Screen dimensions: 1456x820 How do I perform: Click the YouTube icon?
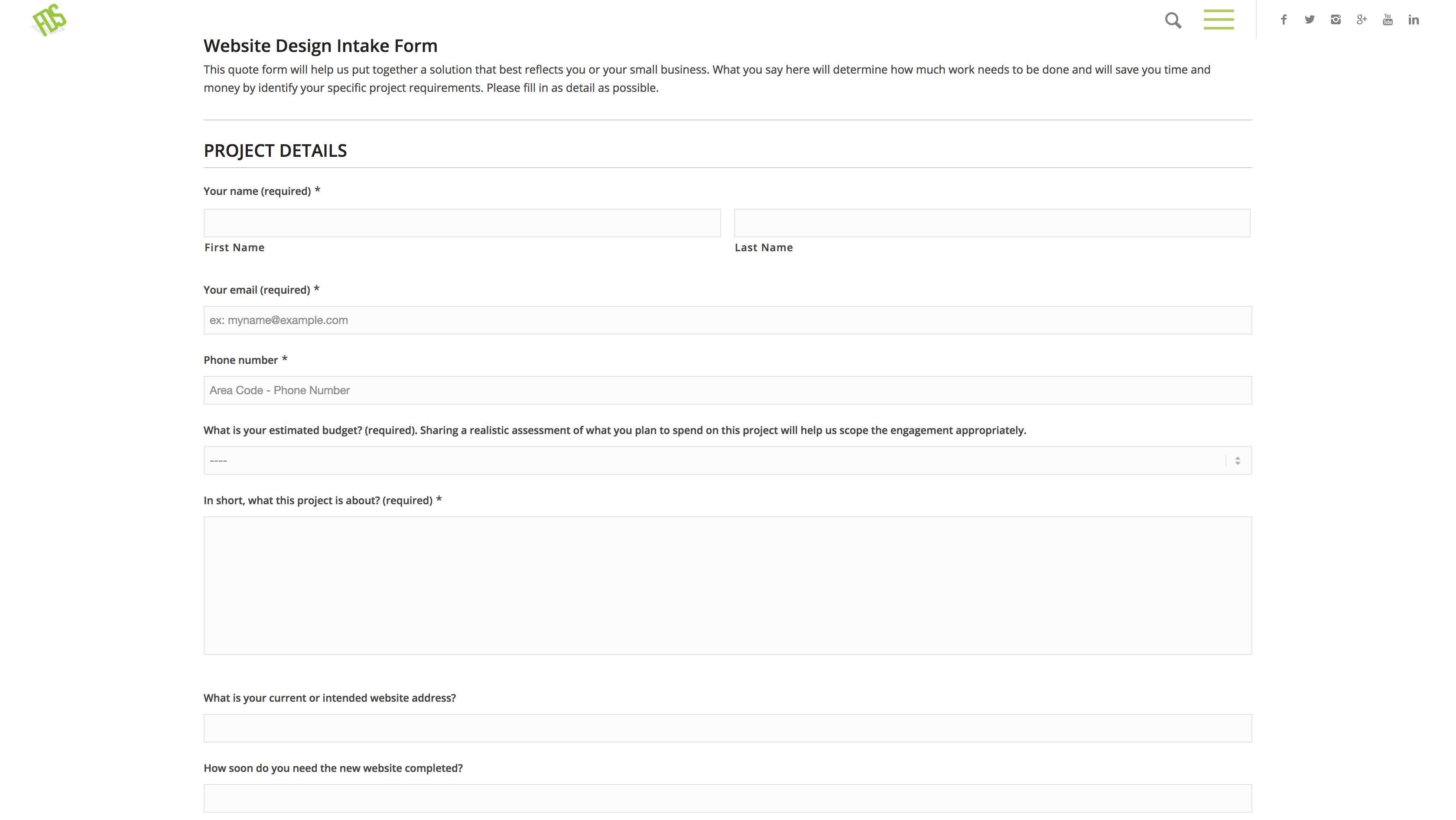1388,20
